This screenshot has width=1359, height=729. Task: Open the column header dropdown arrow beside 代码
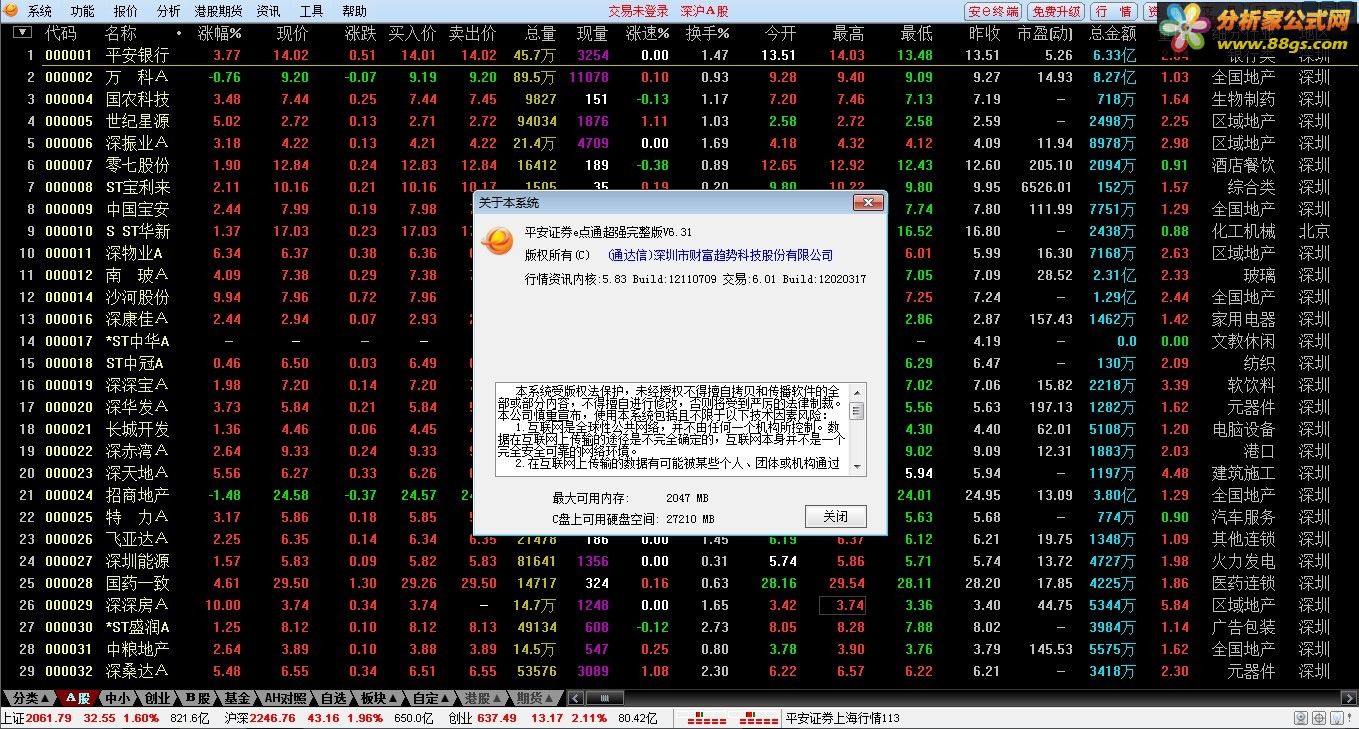22,33
